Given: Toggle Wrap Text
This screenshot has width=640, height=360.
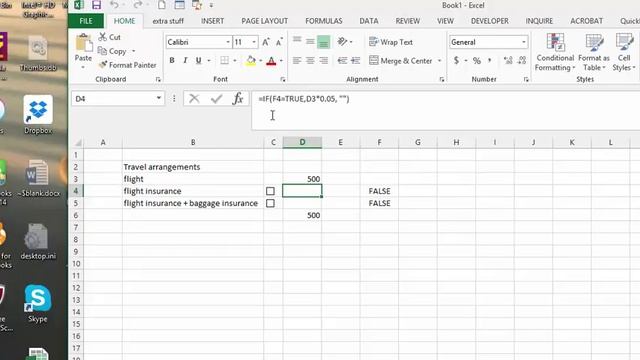Looking at the screenshot, I should pyautogui.click(x=391, y=42).
